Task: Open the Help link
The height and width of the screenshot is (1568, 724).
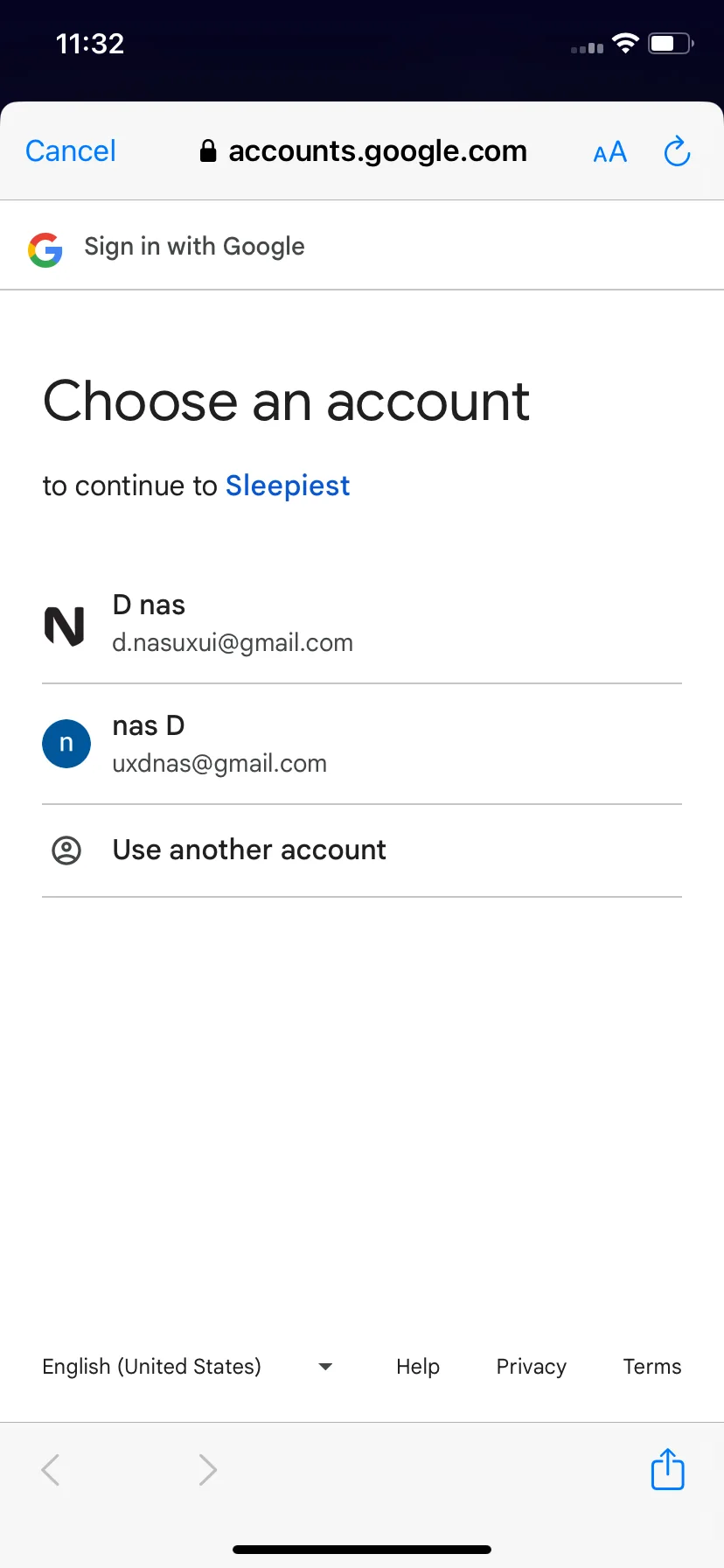Action: (418, 1367)
